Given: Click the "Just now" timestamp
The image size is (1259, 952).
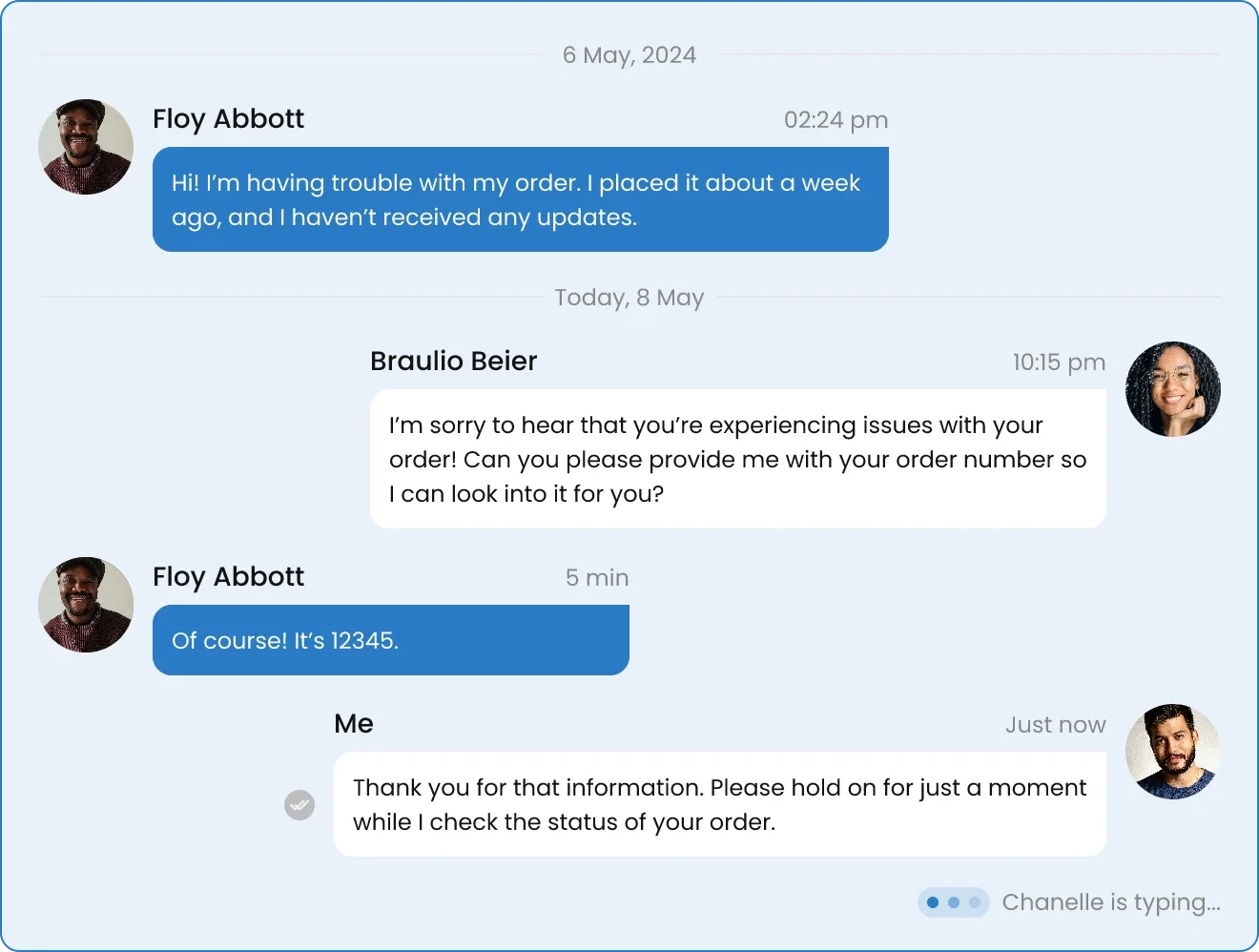Looking at the screenshot, I should click(x=1055, y=725).
